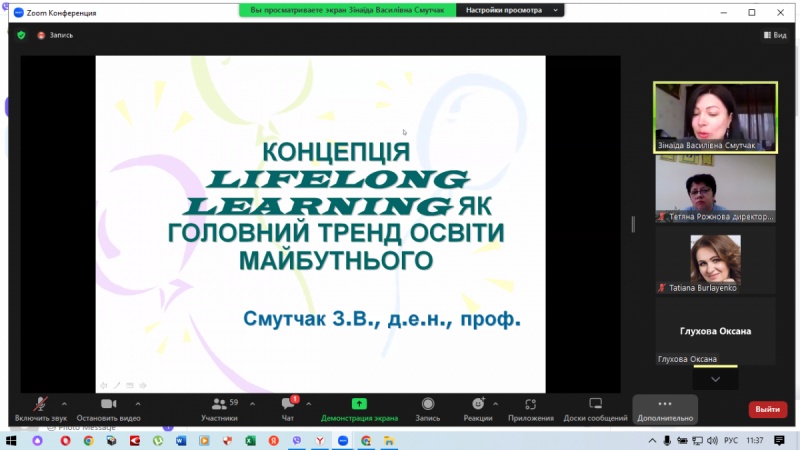The height and width of the screenshot is (450, 800).
Task: Select Зінаїда Василівна Смутчак video thumbnail
Action: pyautogui.click(x=715, y=117)
